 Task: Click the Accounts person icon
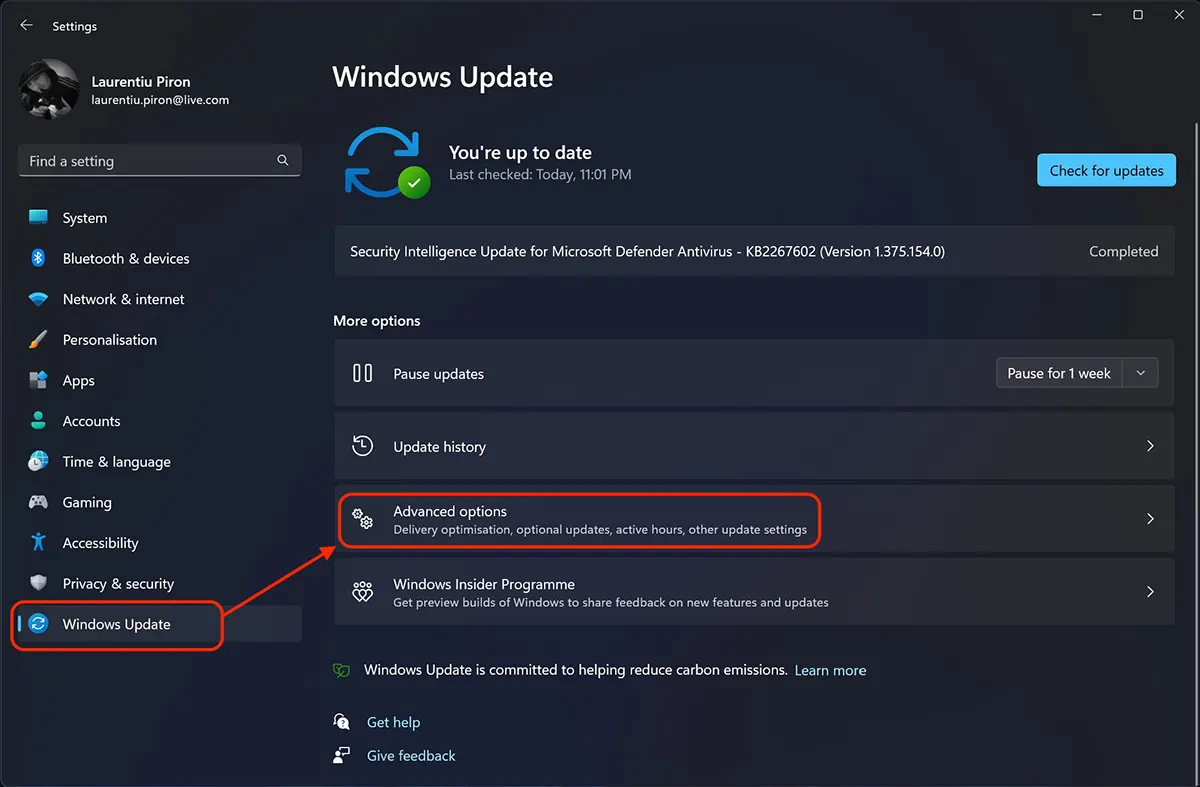pyautogui.click(x=38, y=421)
